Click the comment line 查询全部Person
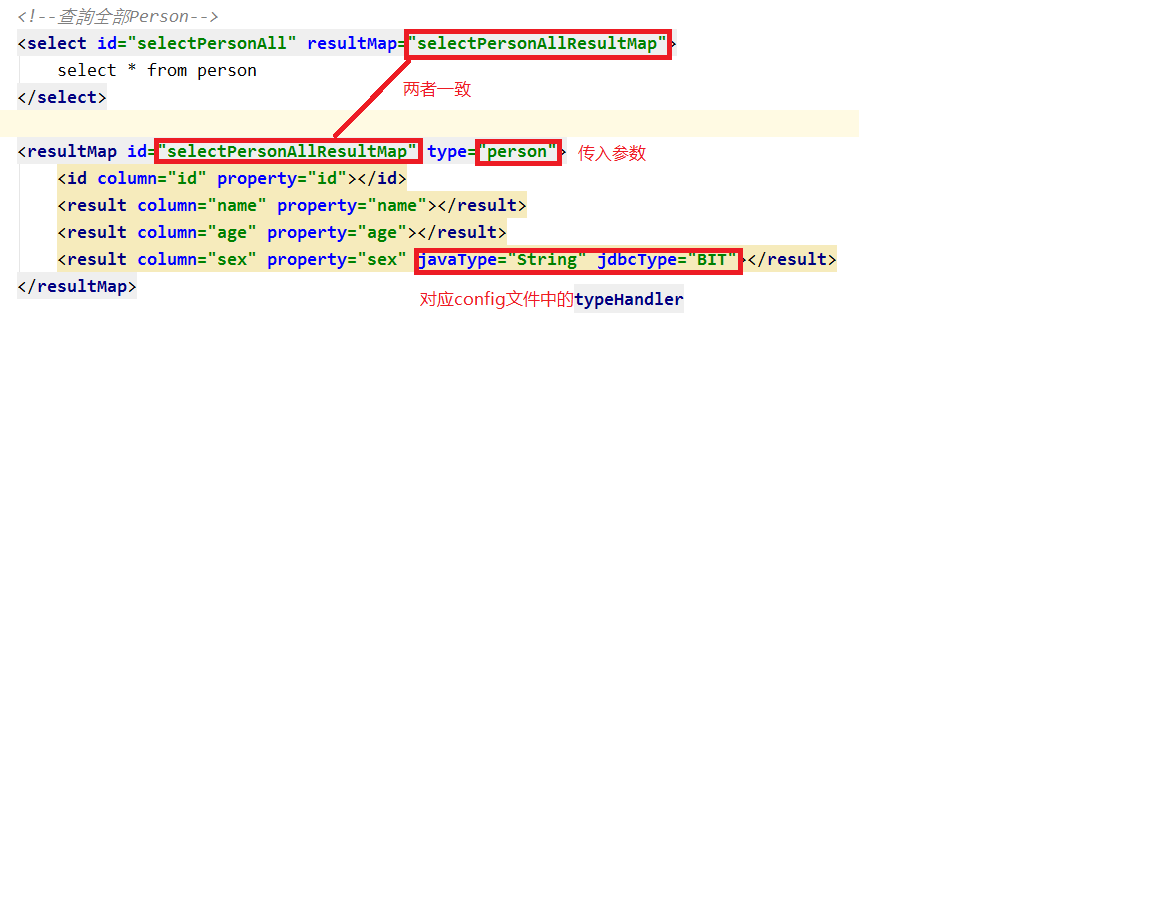 pyautogui.click(x=118, y=16)
